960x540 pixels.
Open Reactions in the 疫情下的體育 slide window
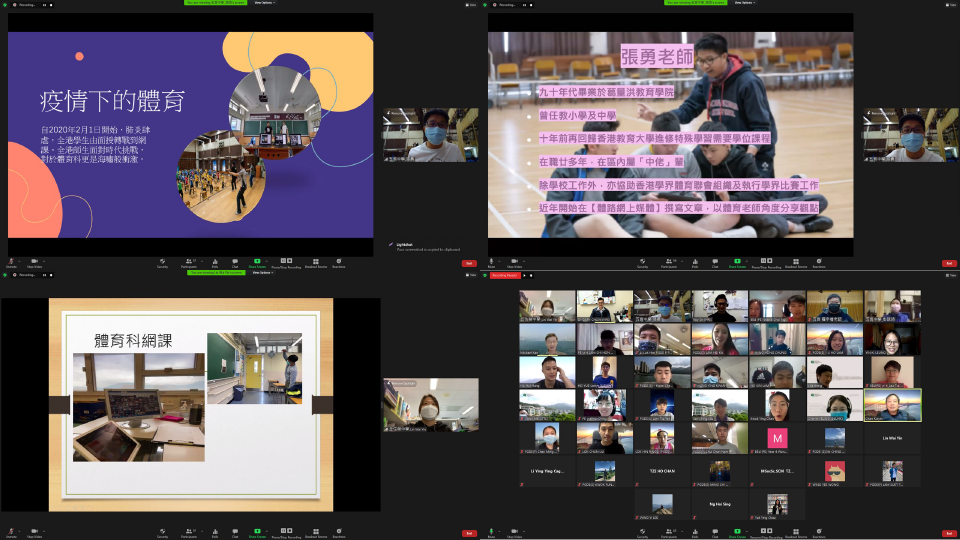(x=339, y=263)
